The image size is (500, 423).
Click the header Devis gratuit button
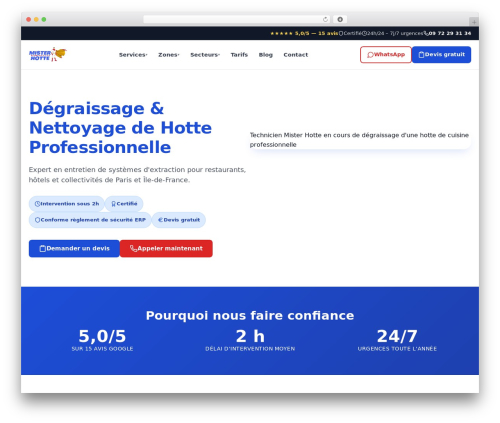pyautogui.click(x=441, y=55)
